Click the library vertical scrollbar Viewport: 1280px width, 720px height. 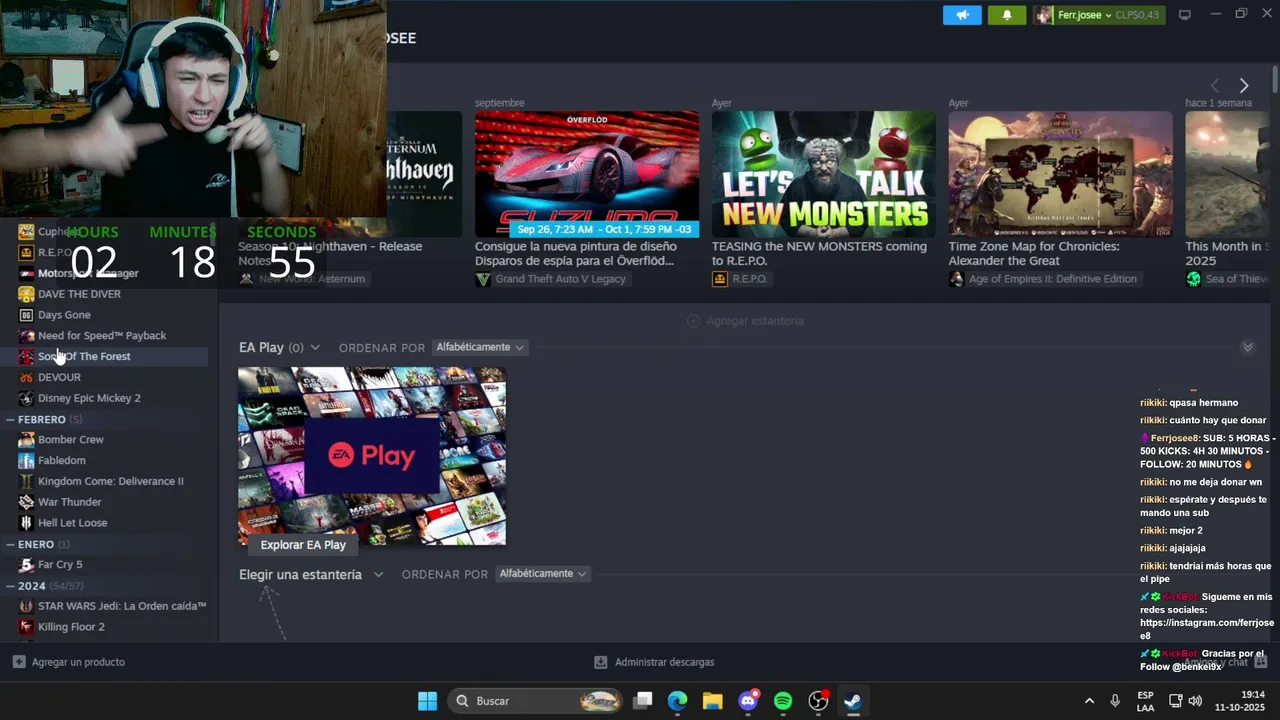(x=1274, y=82)
